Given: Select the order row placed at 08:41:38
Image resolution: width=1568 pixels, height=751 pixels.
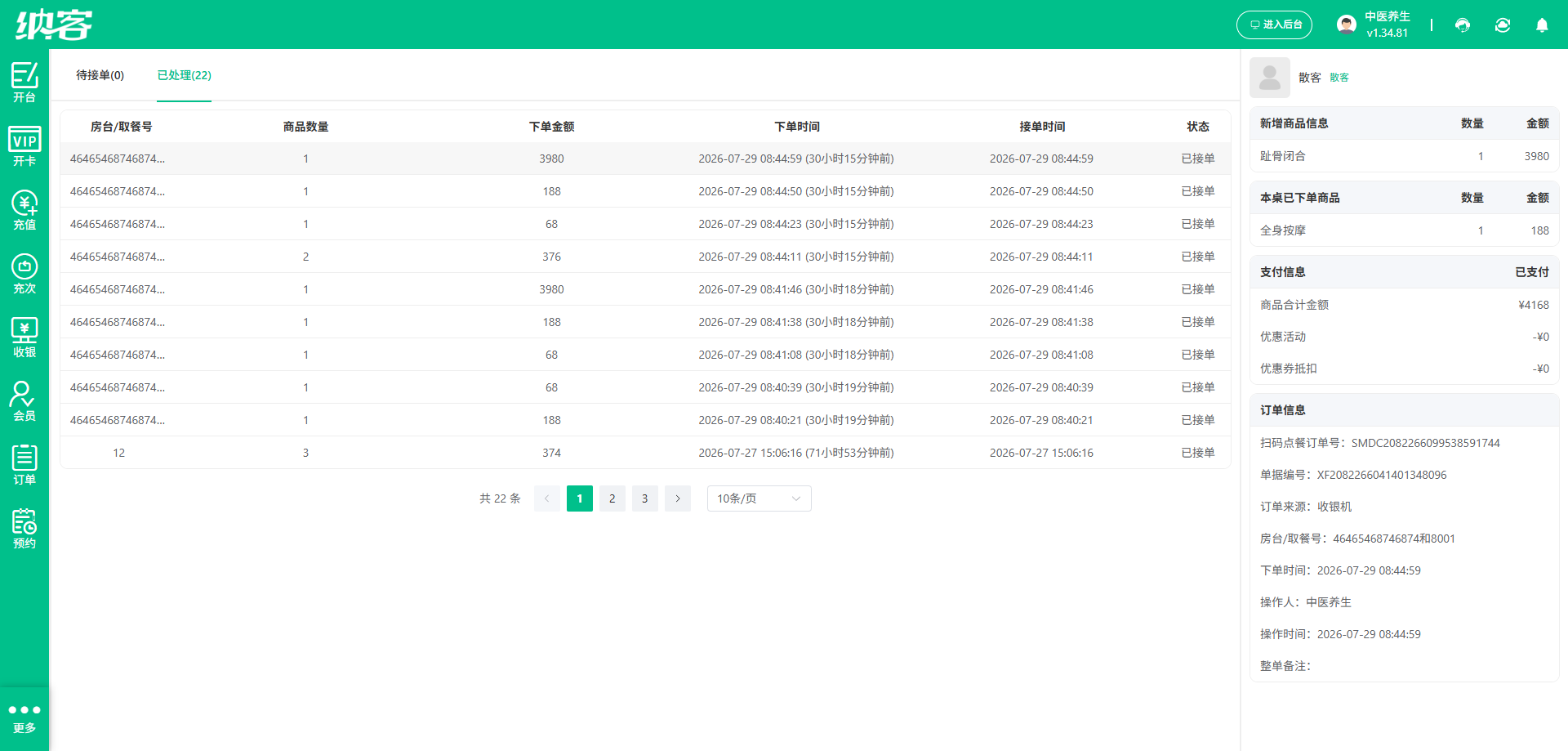Looking at the screenshot, I should (x=645, y=322).
